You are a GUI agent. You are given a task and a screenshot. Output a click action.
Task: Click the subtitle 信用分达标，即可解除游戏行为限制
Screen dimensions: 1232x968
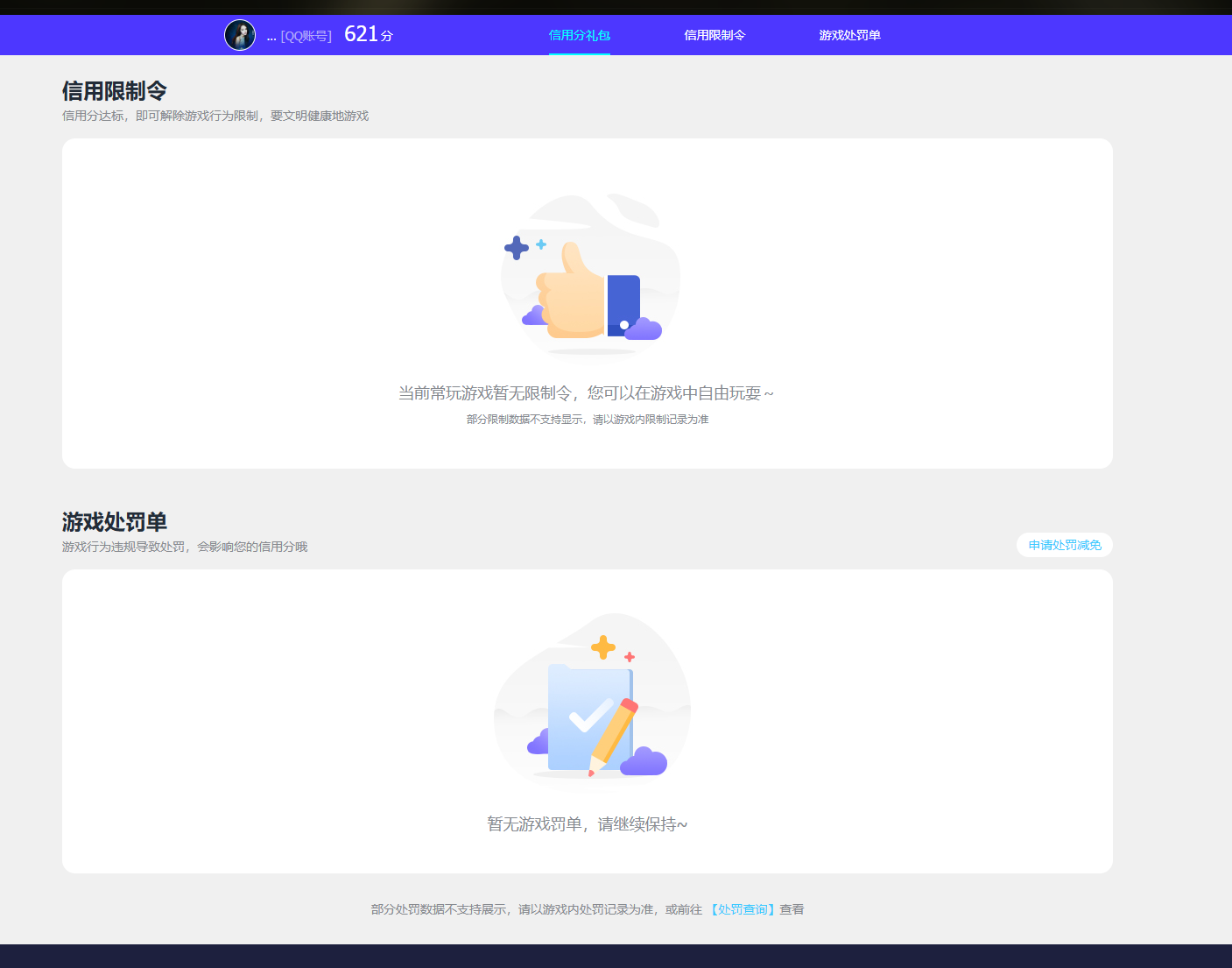click(160, 116)
